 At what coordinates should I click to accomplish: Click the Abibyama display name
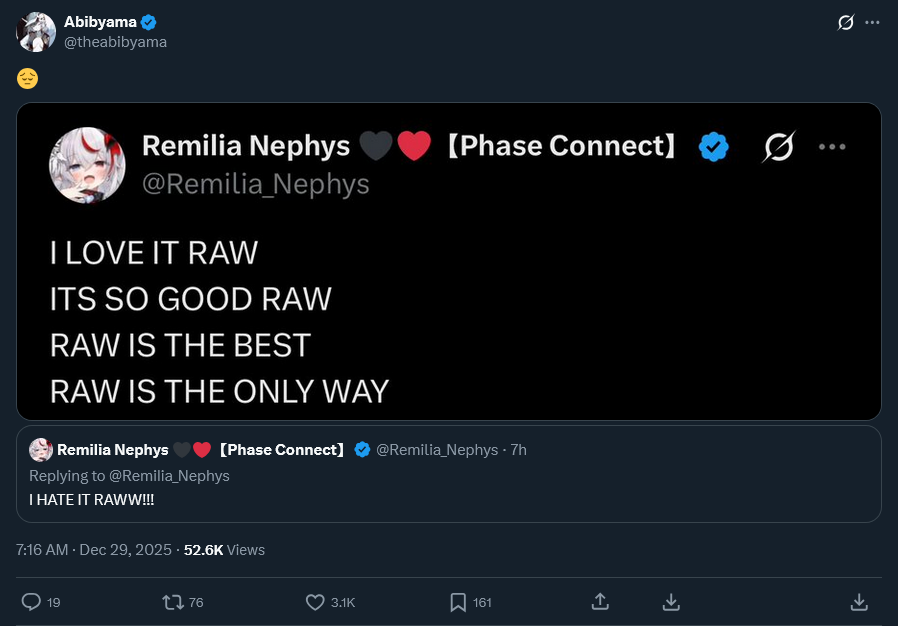(x=100, y=22)
